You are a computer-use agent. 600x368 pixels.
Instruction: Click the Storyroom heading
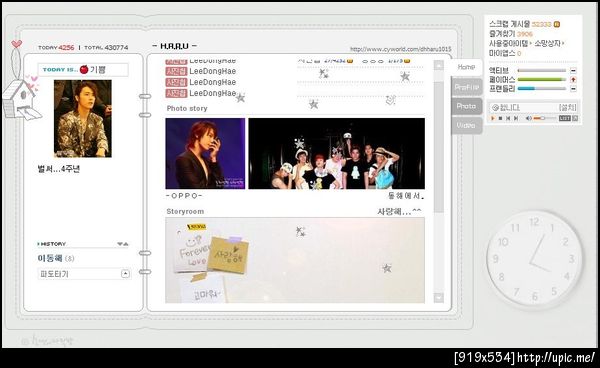[185, 211]
